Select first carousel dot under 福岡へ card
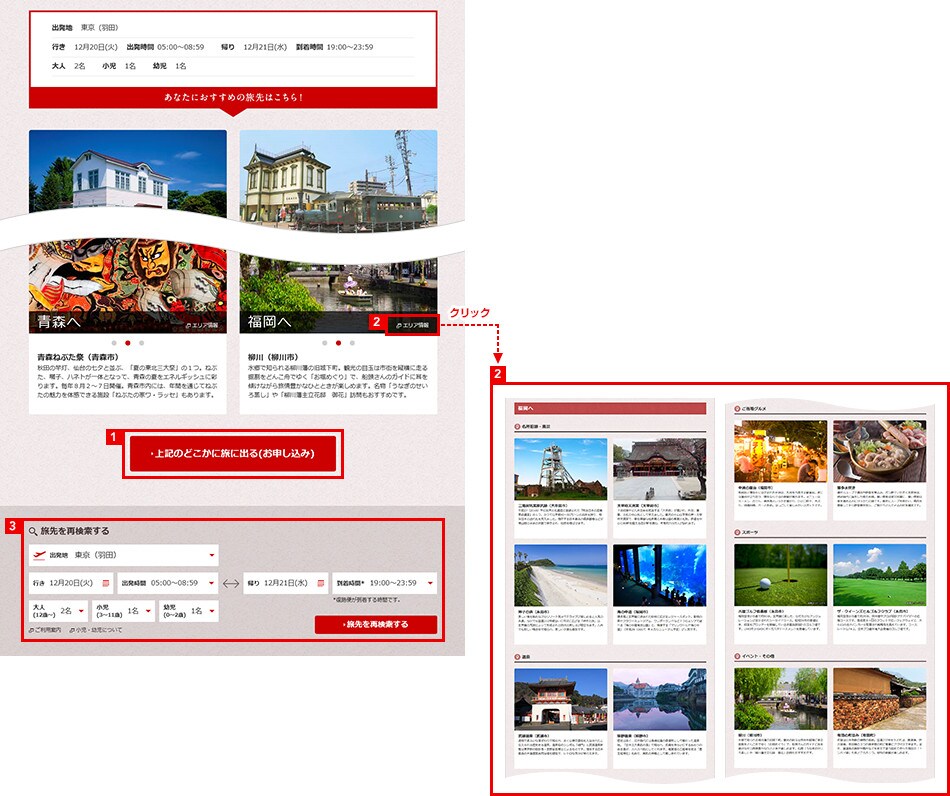 [324, 343]
